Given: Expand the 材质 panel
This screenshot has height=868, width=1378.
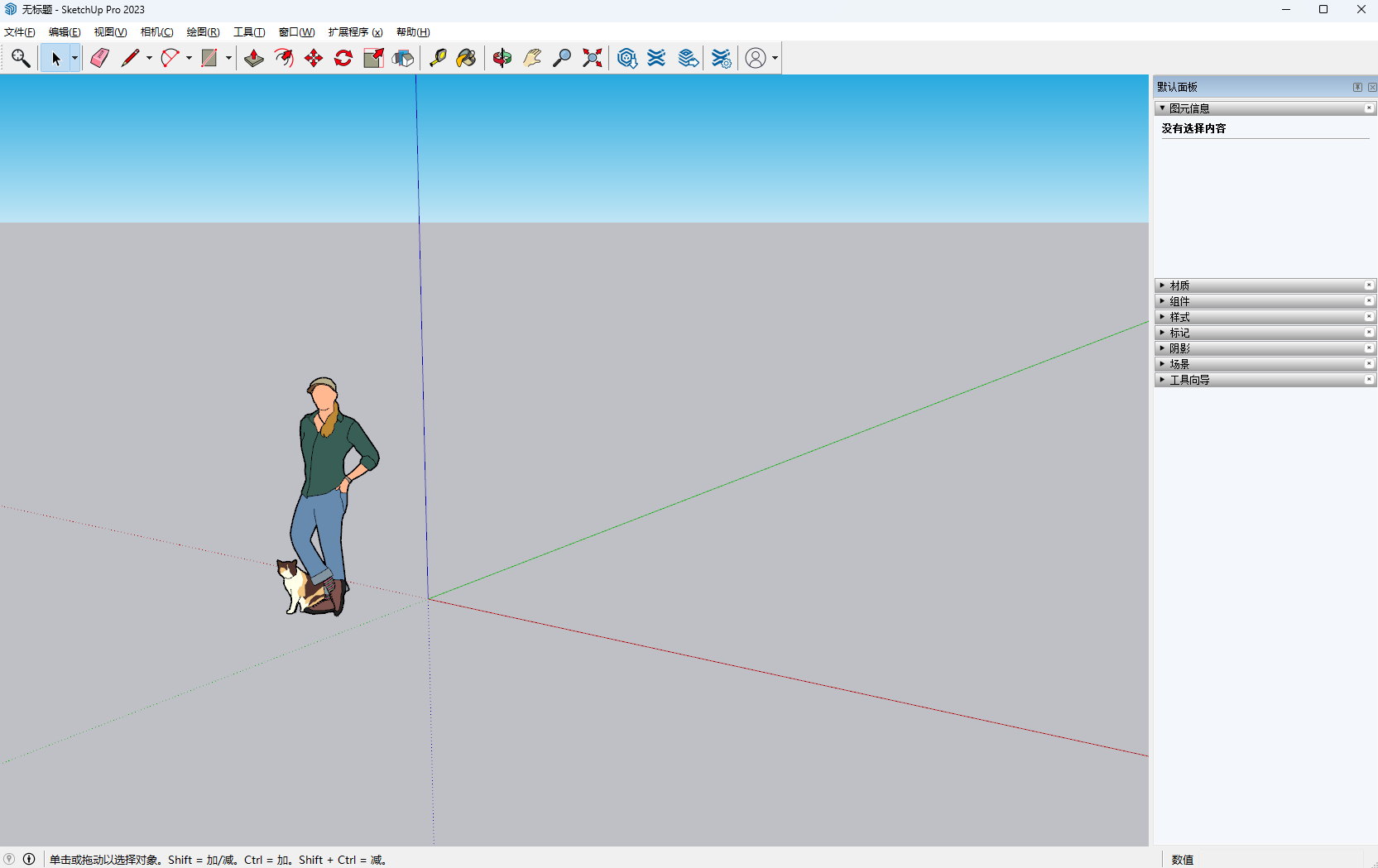Looking at the screenshot, I should click(1179, 285).
